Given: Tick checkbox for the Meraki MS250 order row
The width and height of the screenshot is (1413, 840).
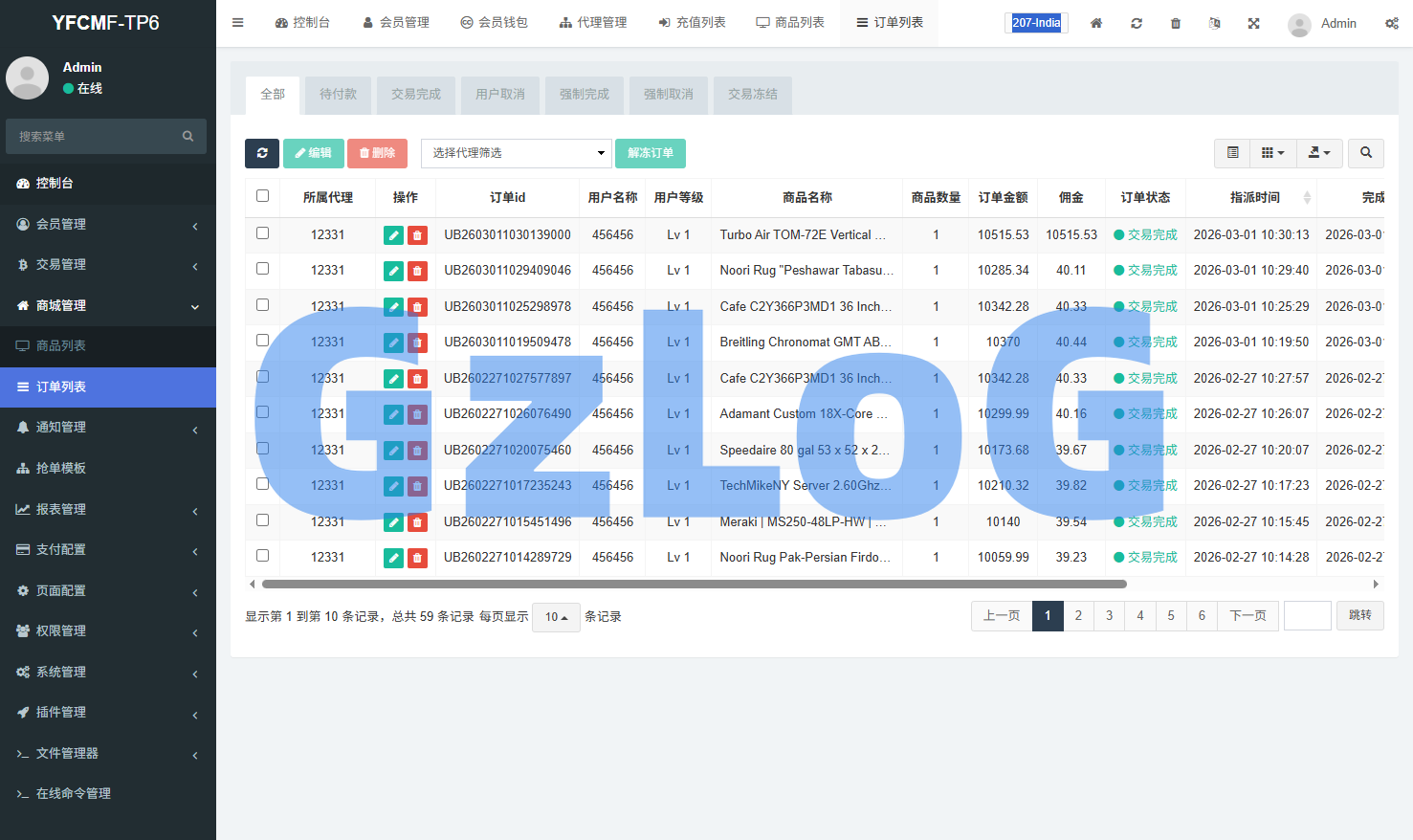Looking at the screenshot, I should point(263,520).
